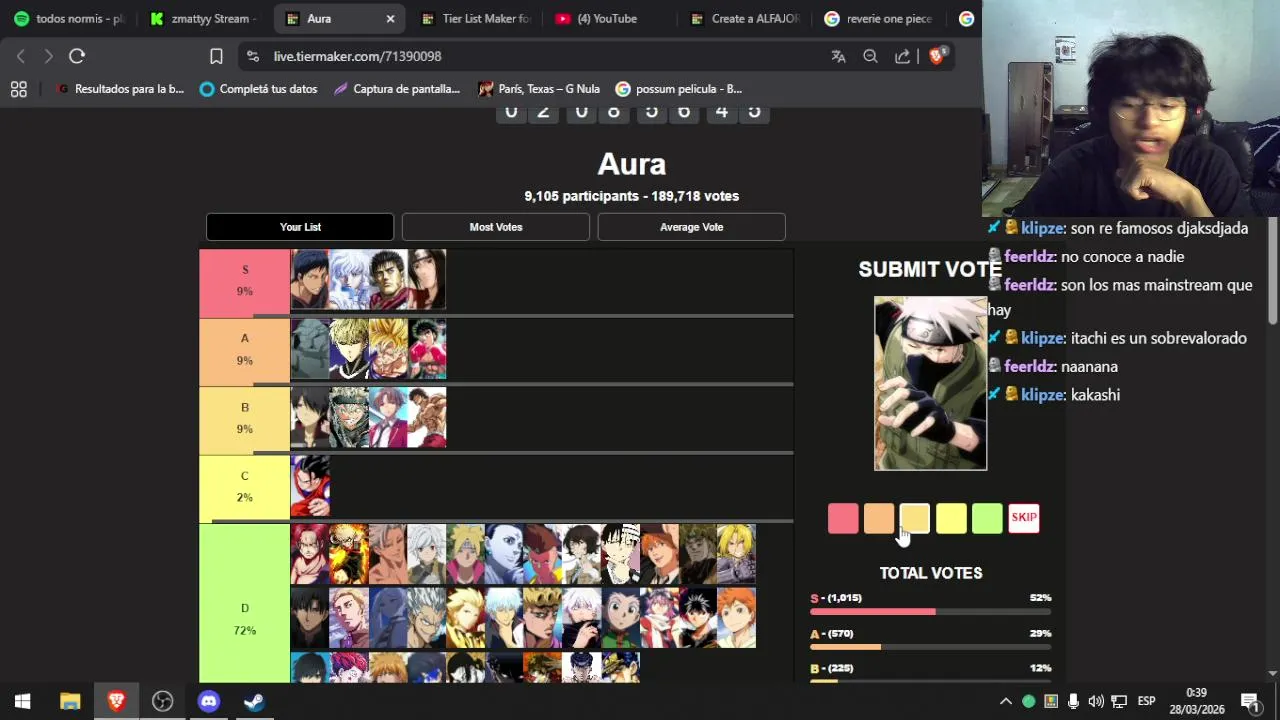Launch File Explorer from the taskbar
1280x720 pixels.
[x=70, y=701]
